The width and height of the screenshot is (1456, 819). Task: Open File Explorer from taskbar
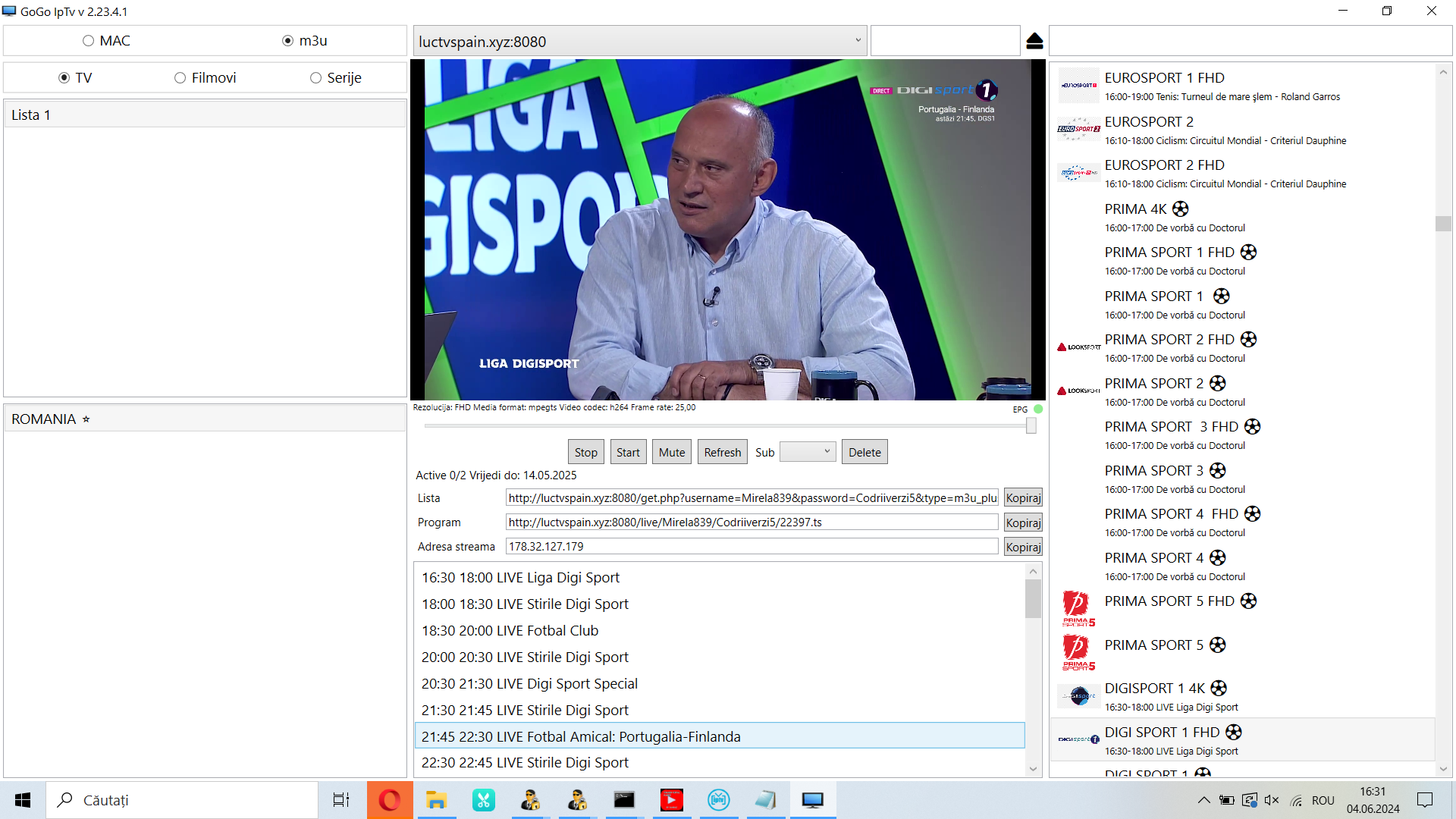[436, 800]
